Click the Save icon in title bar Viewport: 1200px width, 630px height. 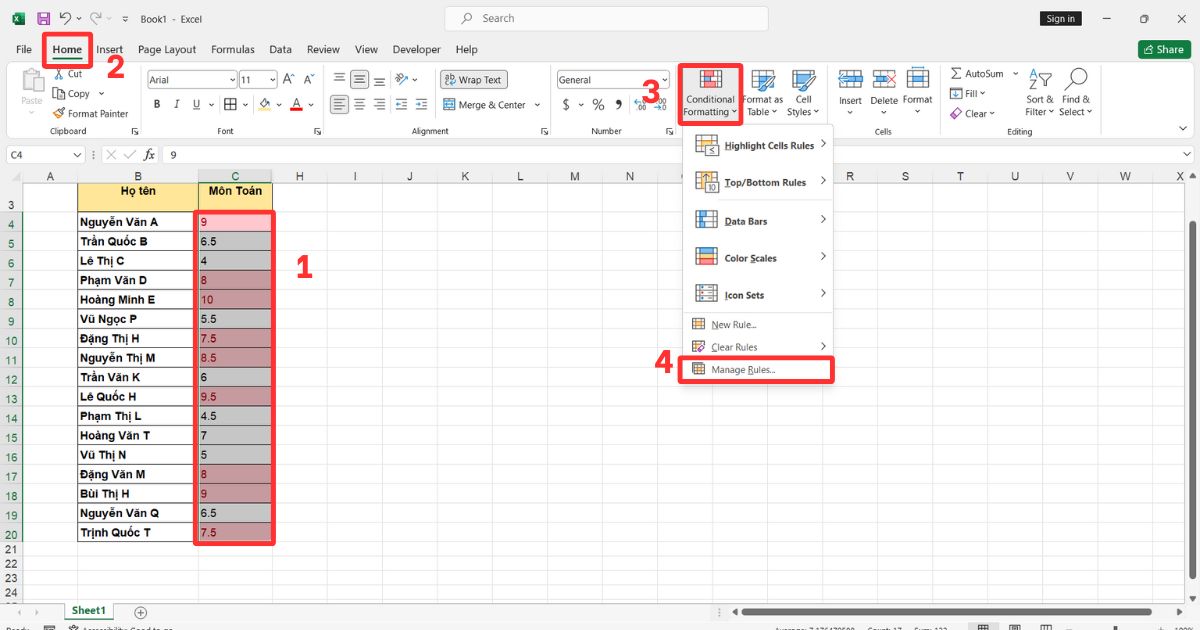tap(43, 19)
